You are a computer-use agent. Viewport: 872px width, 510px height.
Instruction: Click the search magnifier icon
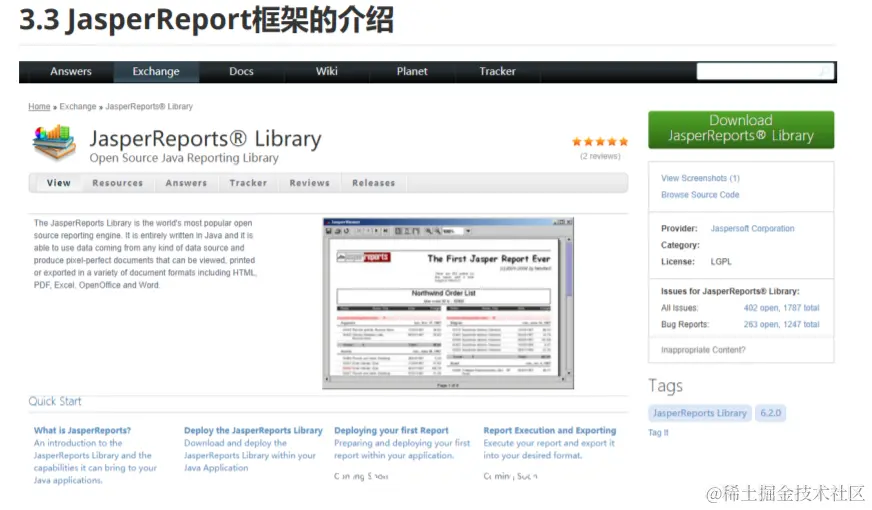[826, 71]
